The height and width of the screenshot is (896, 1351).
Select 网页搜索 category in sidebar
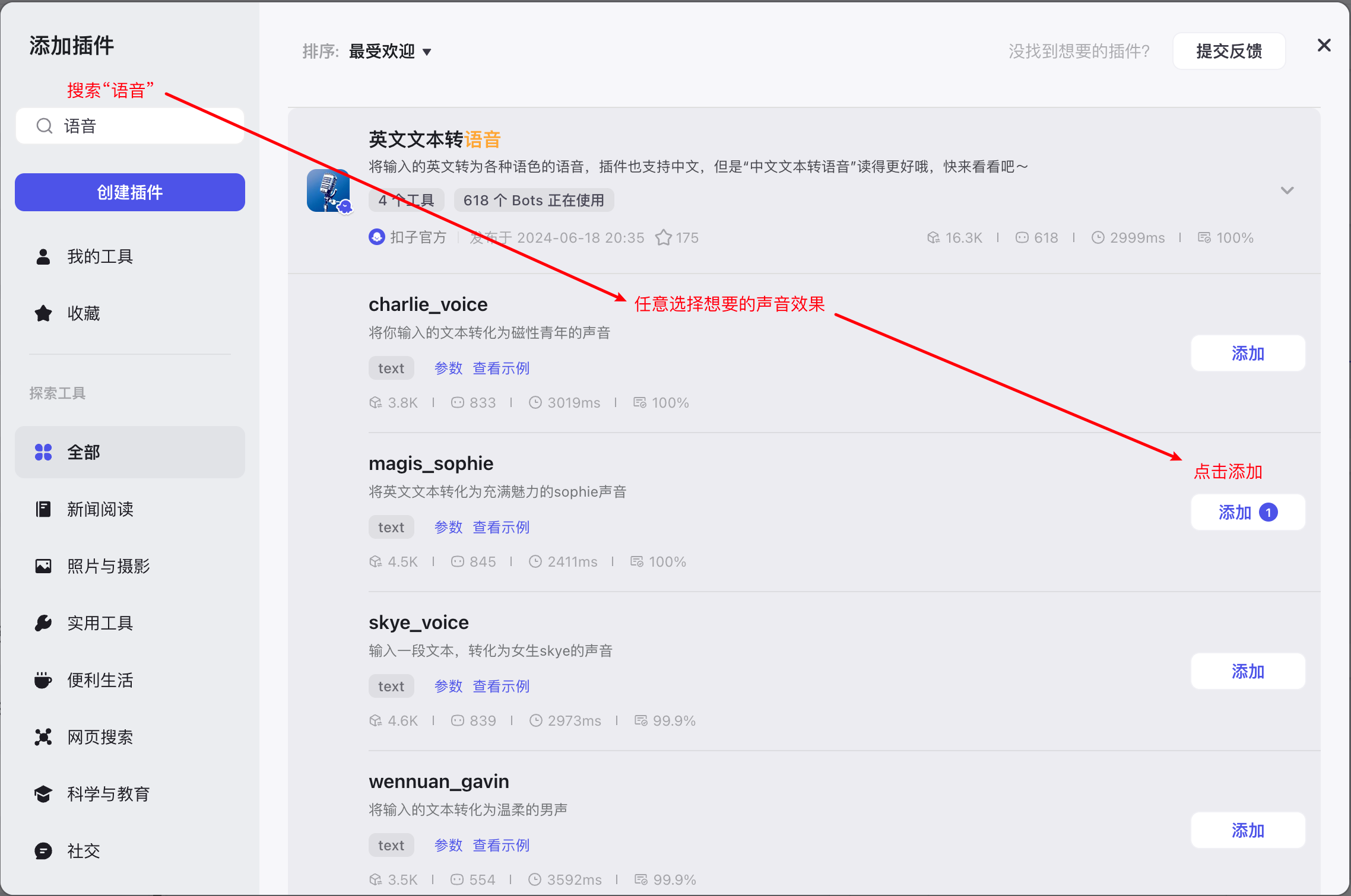coord(100,737)
